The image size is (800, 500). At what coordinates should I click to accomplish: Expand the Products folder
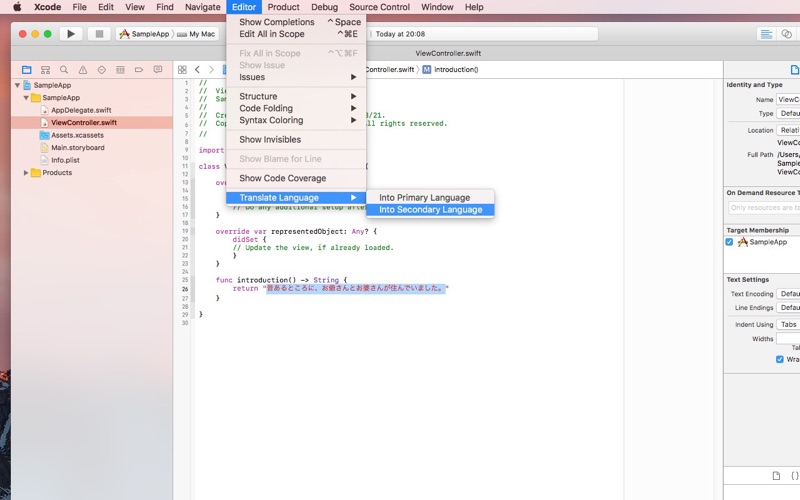click(26, 173)
